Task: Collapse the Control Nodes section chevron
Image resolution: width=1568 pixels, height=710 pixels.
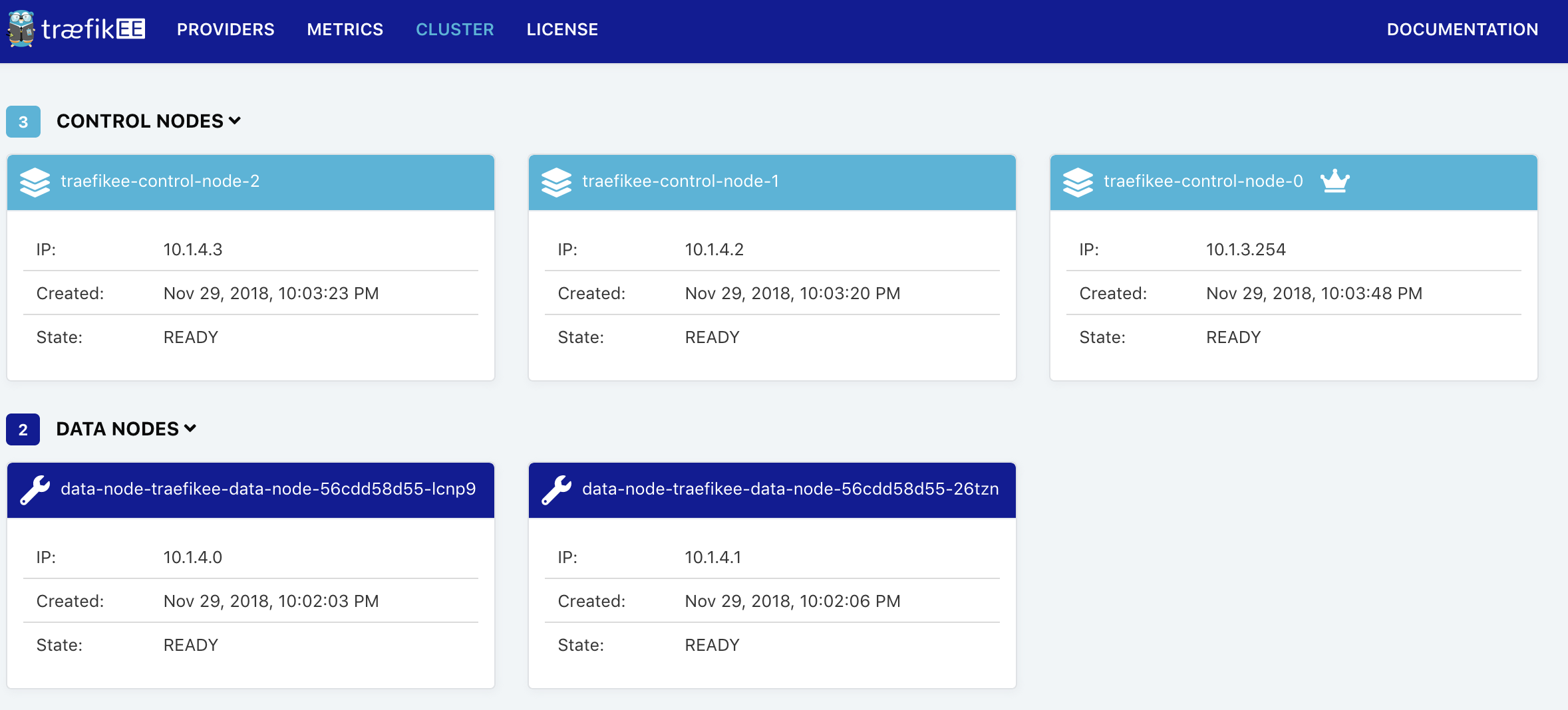Action: (x=235, y=121)
